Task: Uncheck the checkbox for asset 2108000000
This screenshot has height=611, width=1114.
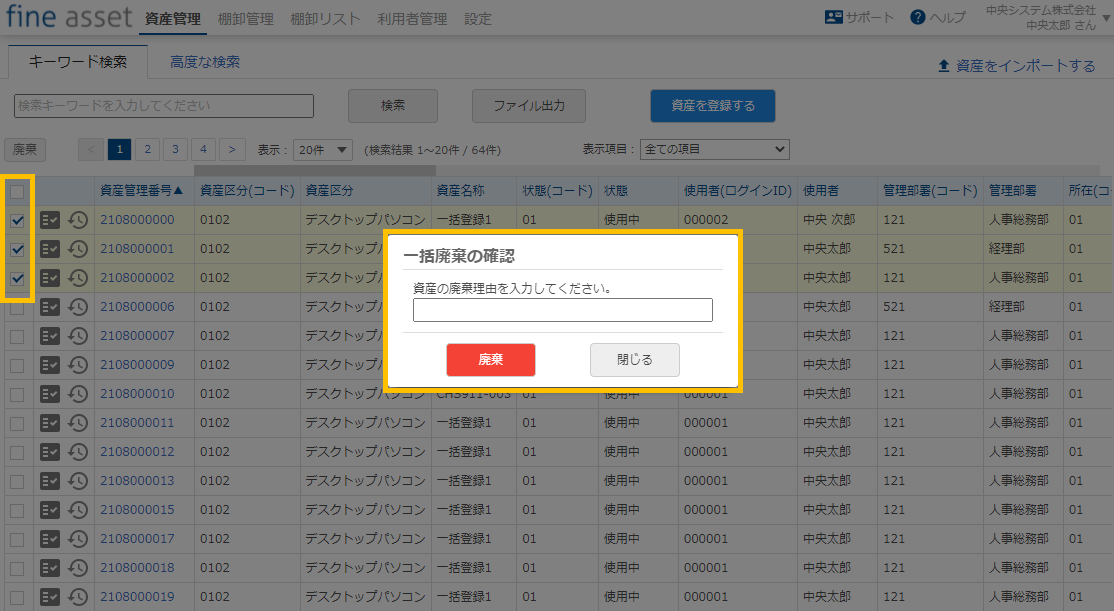Action: 17,221
